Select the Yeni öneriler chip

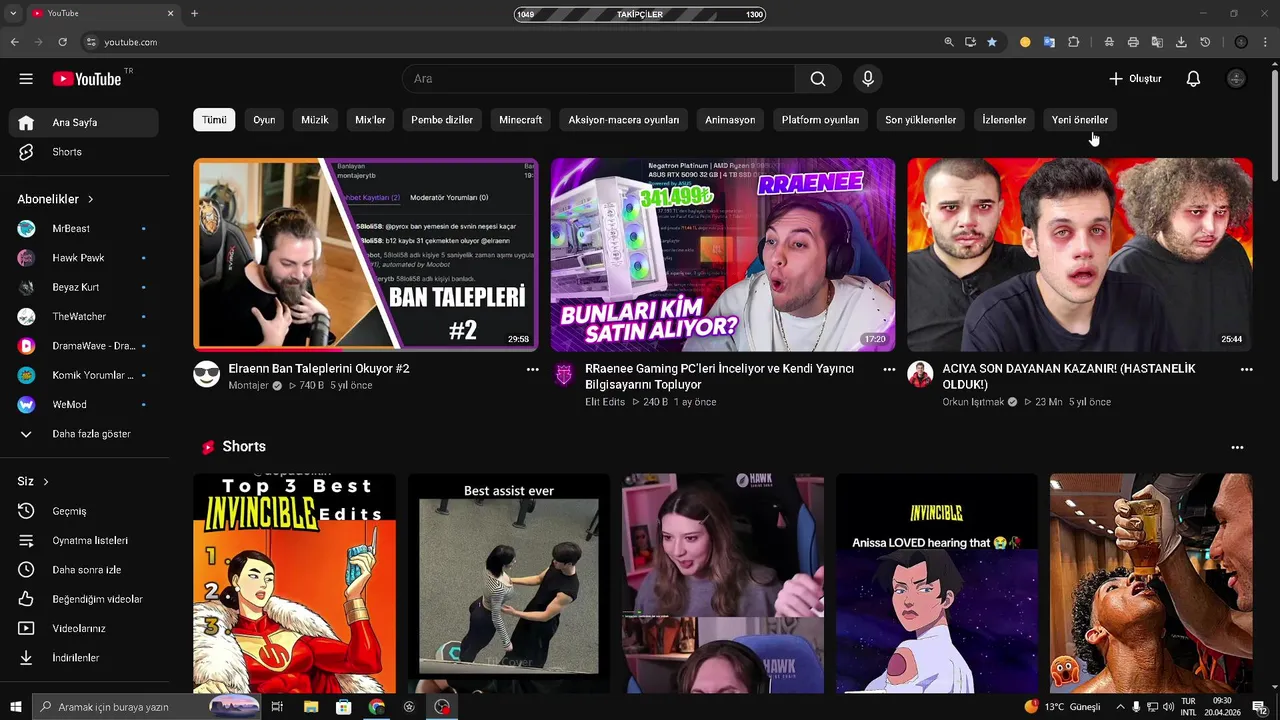click(x=1080, y=120)
